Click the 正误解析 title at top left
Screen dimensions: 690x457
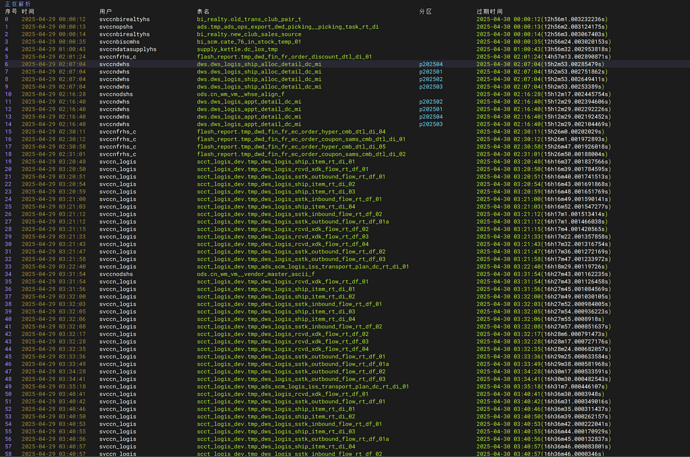18,4
